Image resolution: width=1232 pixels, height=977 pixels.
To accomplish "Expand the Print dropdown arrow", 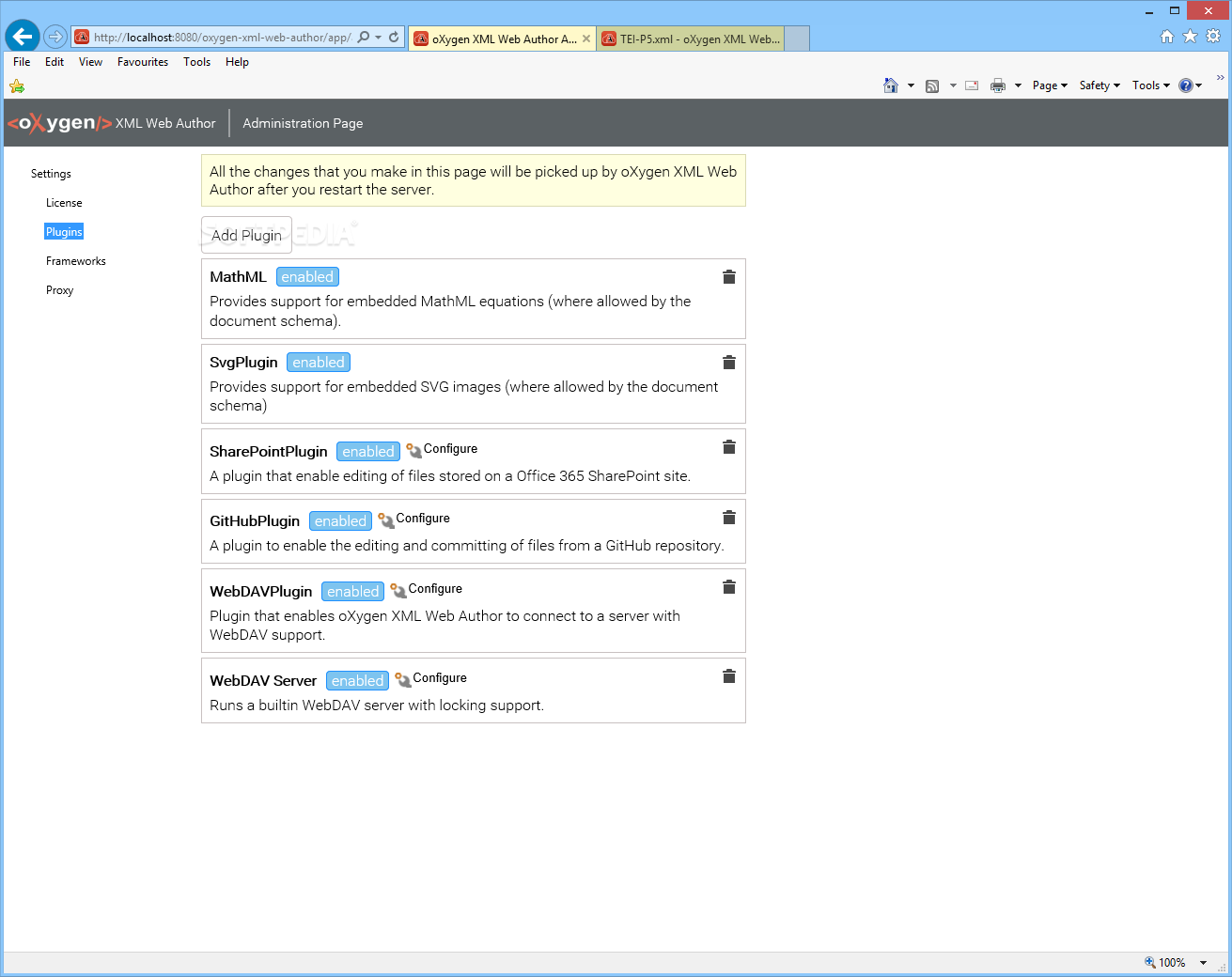I will [x=1018, y=85].
